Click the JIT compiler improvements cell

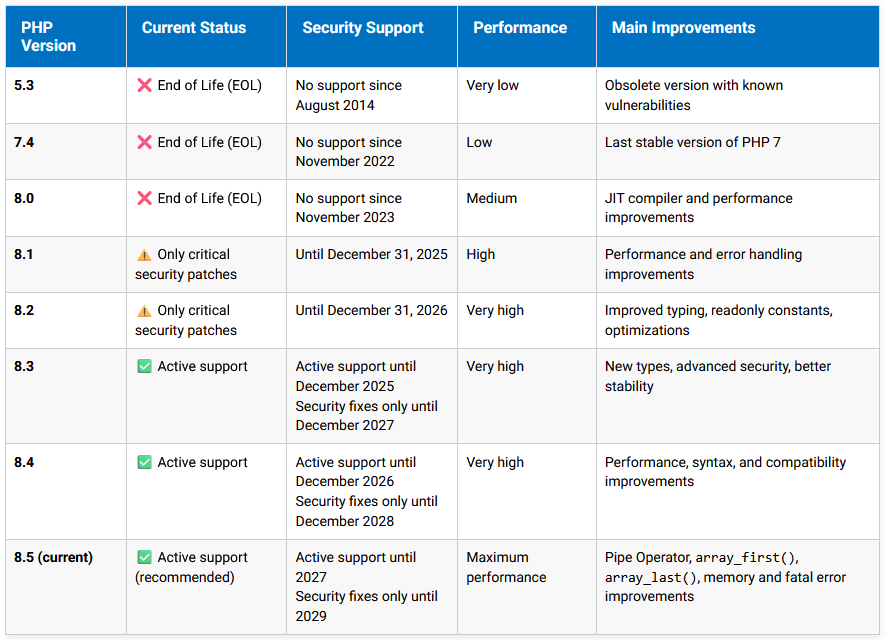[x=698, y=208]
